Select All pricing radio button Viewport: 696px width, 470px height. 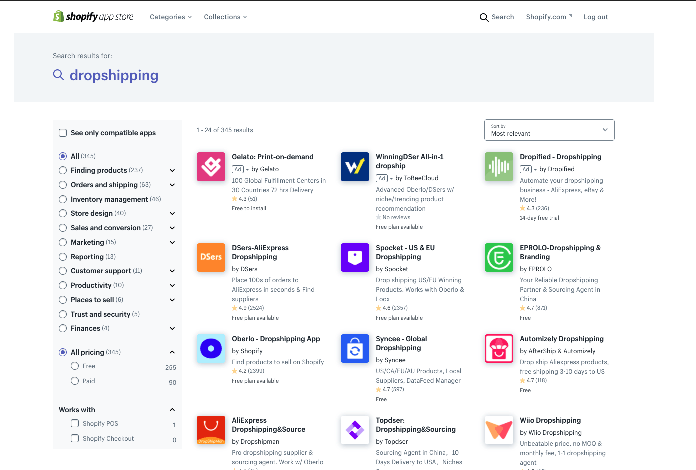click(63, 352)
